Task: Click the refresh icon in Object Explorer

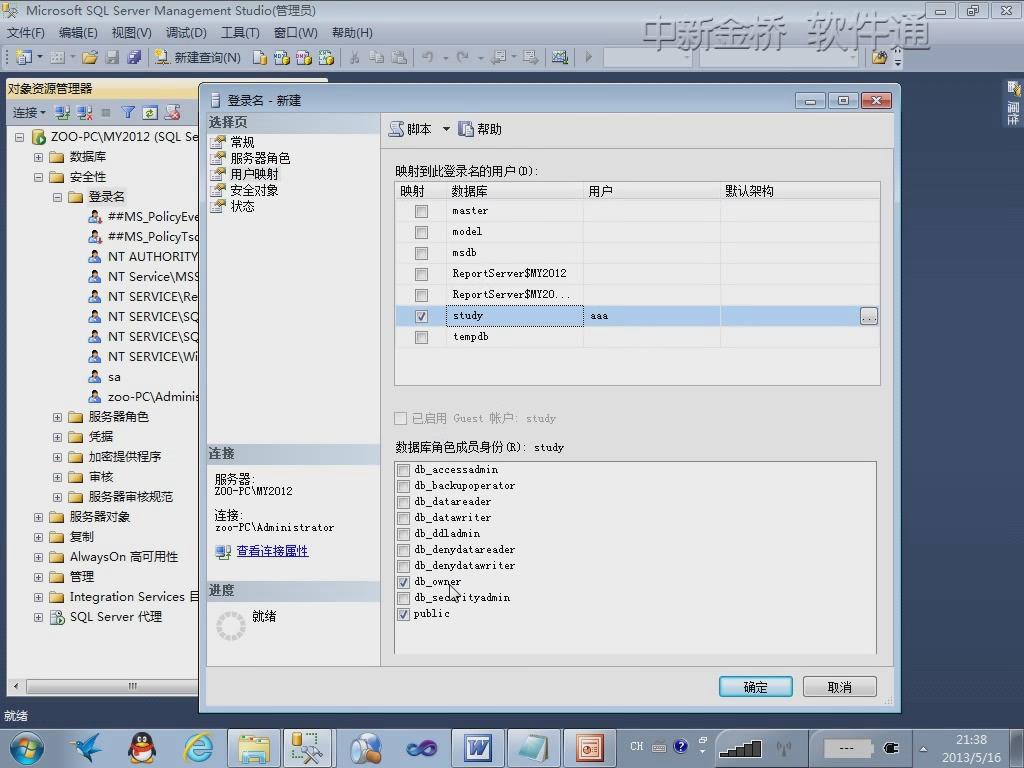Action: point(150,112)
